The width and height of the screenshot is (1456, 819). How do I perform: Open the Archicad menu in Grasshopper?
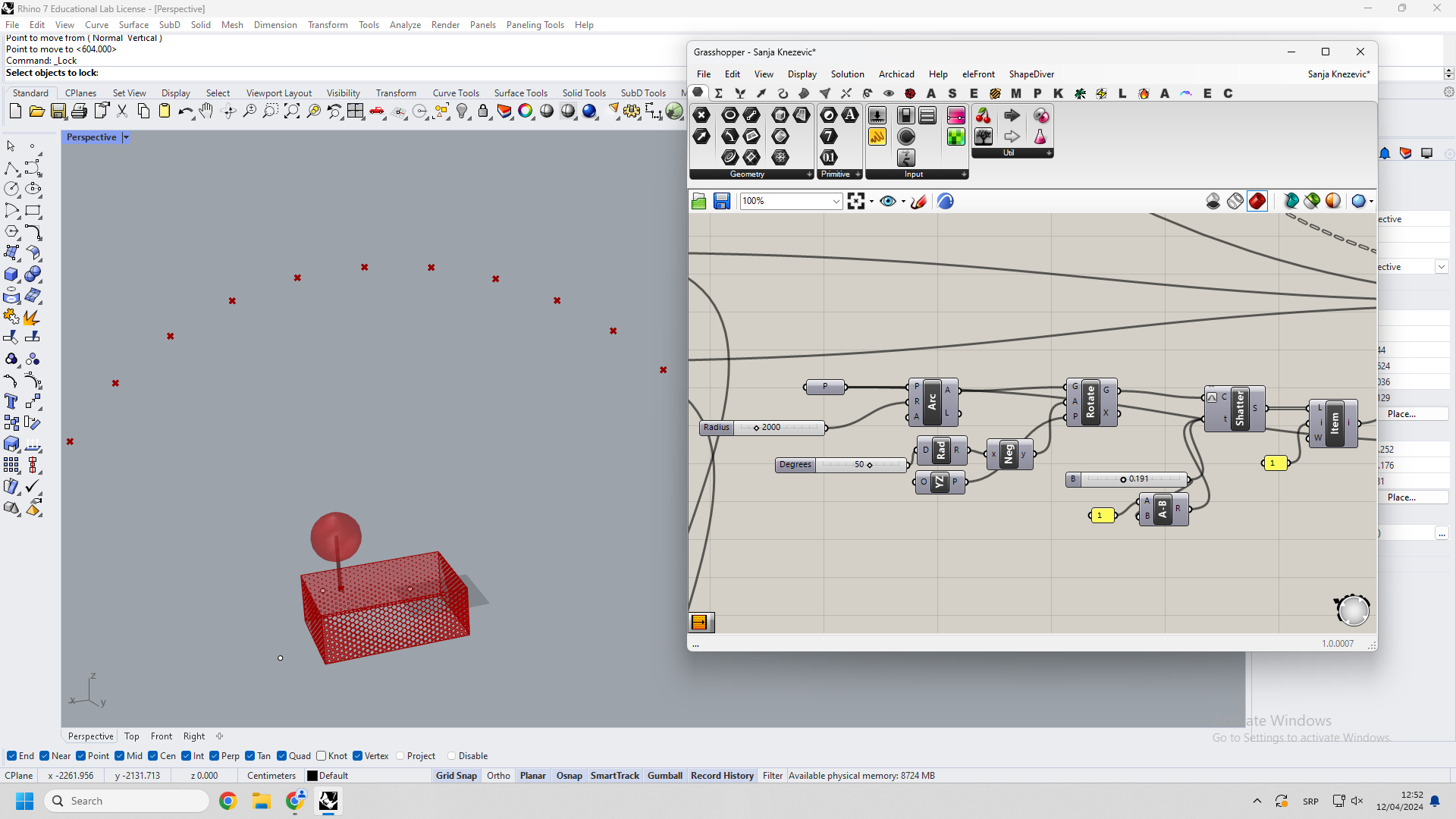click(x=896, y=74)
